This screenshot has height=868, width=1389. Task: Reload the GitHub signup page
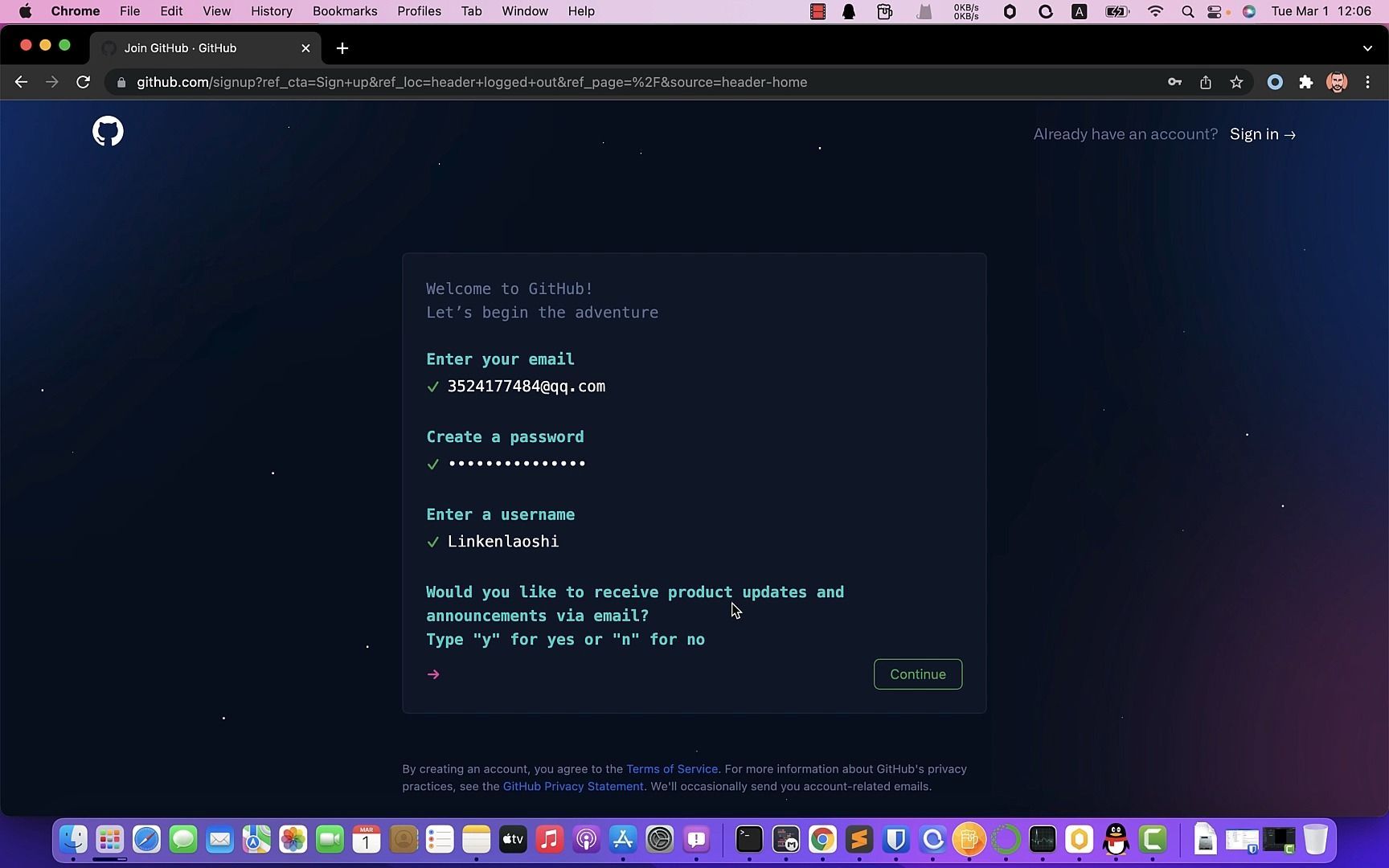tap(83, 82)
